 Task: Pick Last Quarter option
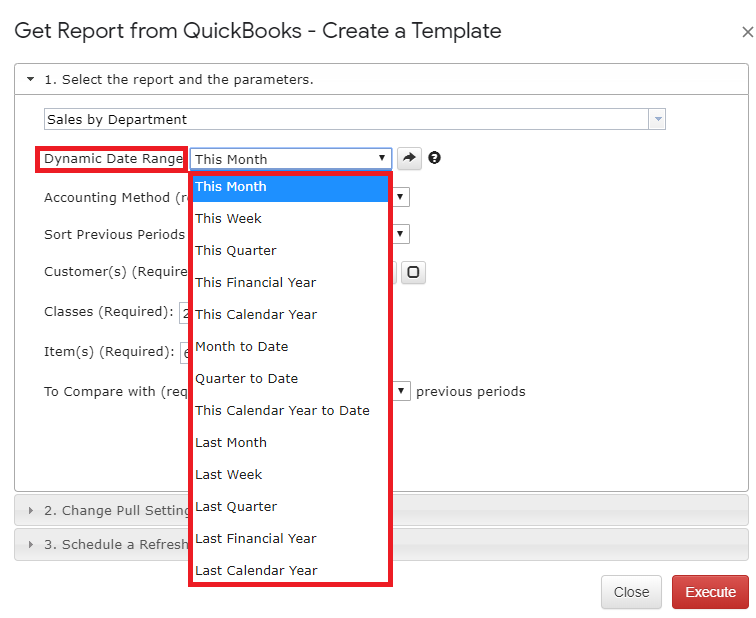coord(290,507)
